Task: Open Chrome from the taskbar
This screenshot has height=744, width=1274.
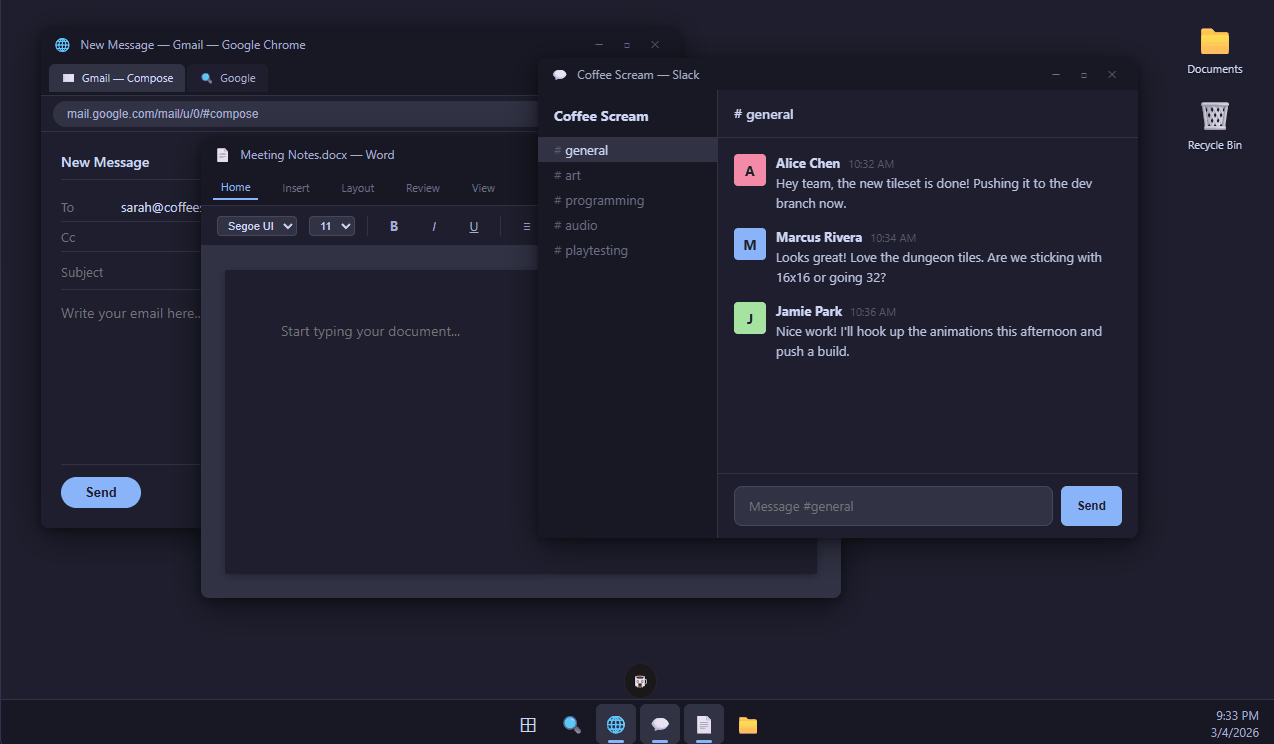Action: coord(615,723)
